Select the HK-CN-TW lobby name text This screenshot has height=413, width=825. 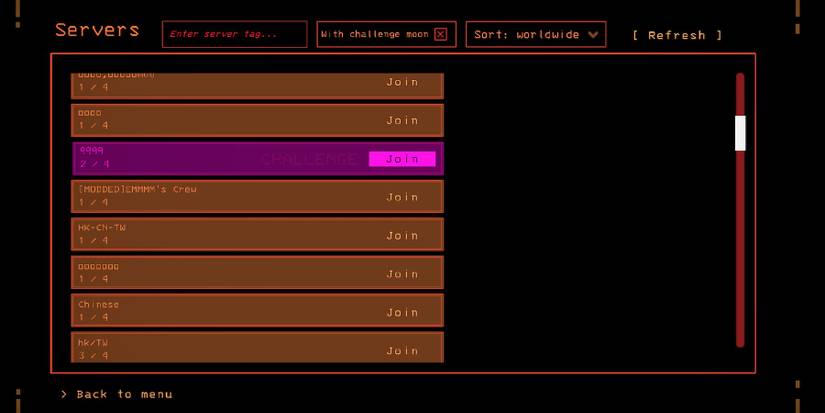pyautogui.click(x=102, y=228)
